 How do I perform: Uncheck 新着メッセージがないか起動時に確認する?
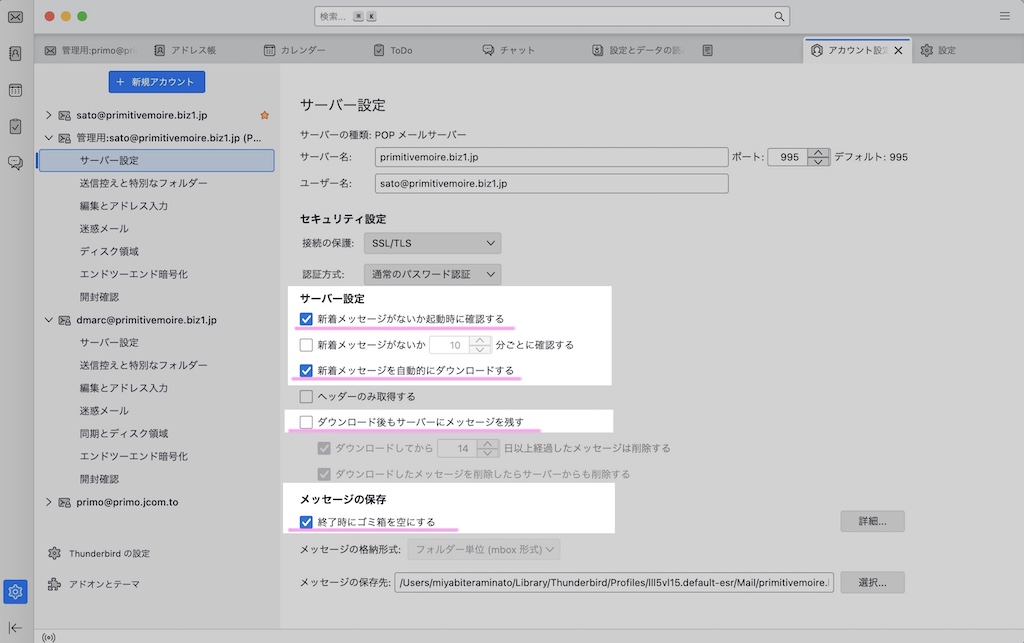[306, 319]
